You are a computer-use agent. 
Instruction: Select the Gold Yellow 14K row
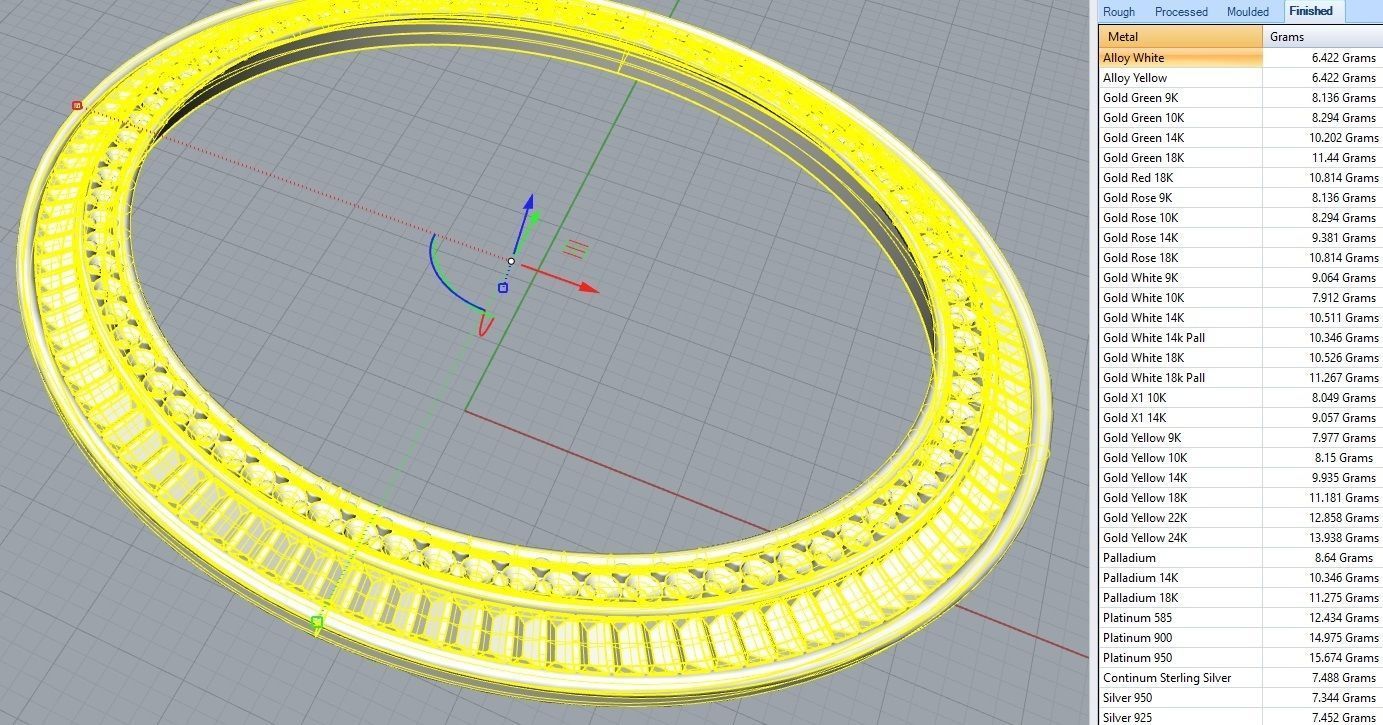pyautogui.click(x=1240, y=478)
